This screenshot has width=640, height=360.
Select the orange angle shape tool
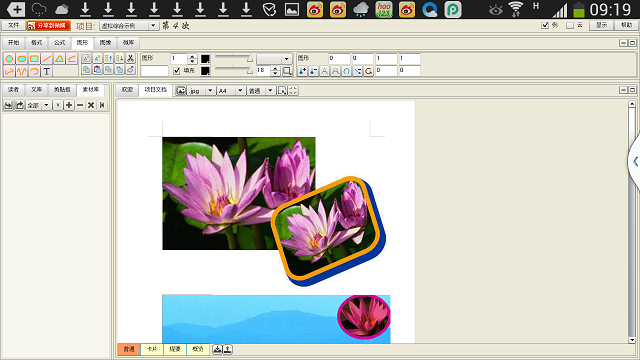[72, 59]
